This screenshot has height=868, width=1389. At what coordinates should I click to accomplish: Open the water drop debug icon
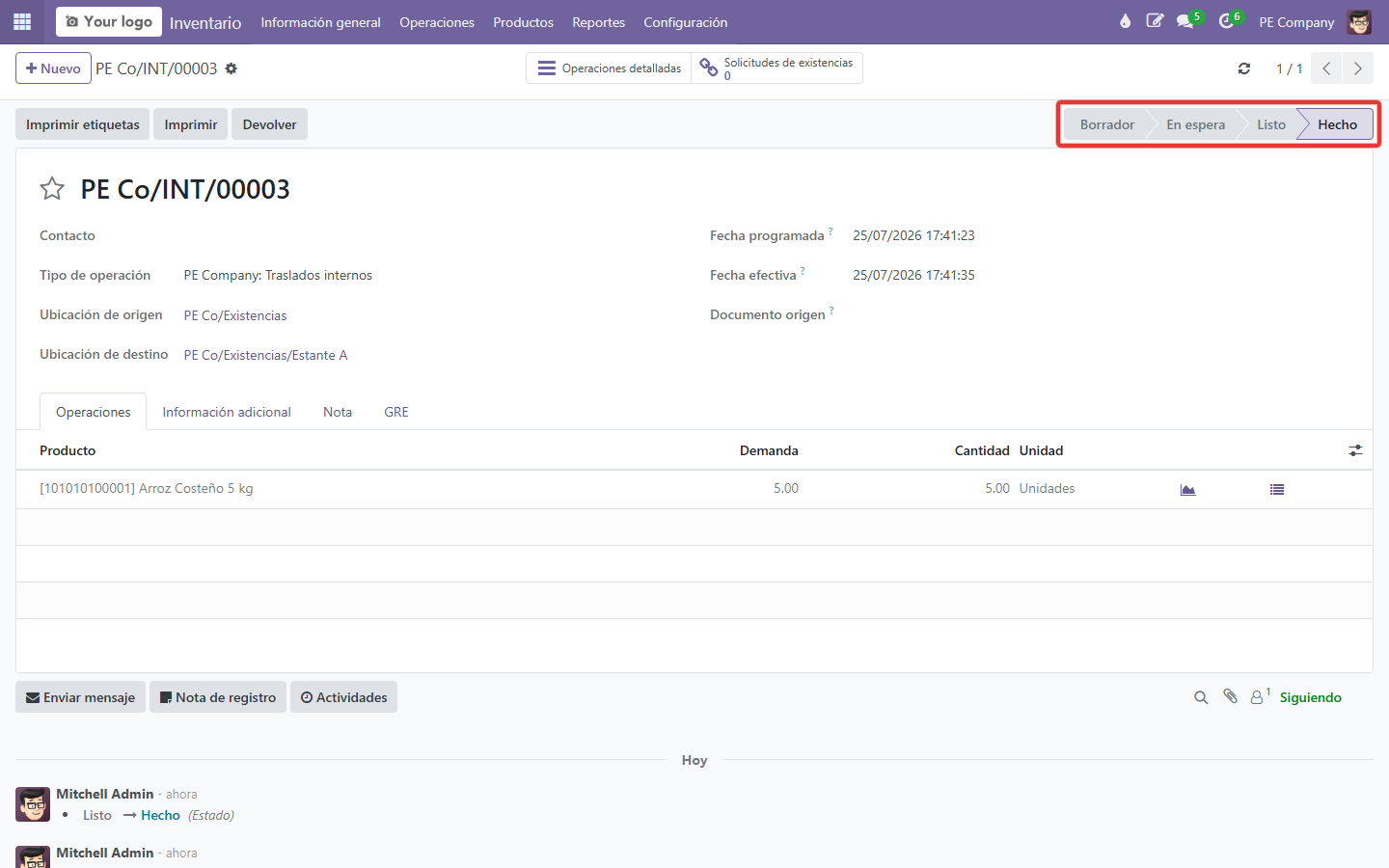(1125, 21)
